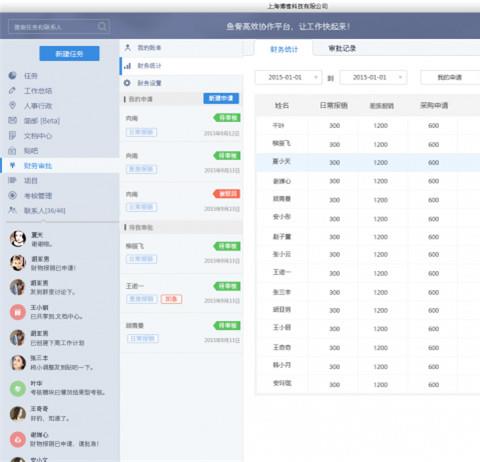This screenshot has height=462, width=480.
Task: Switch to the 财务统计 tab
Action: coord(284,49)
